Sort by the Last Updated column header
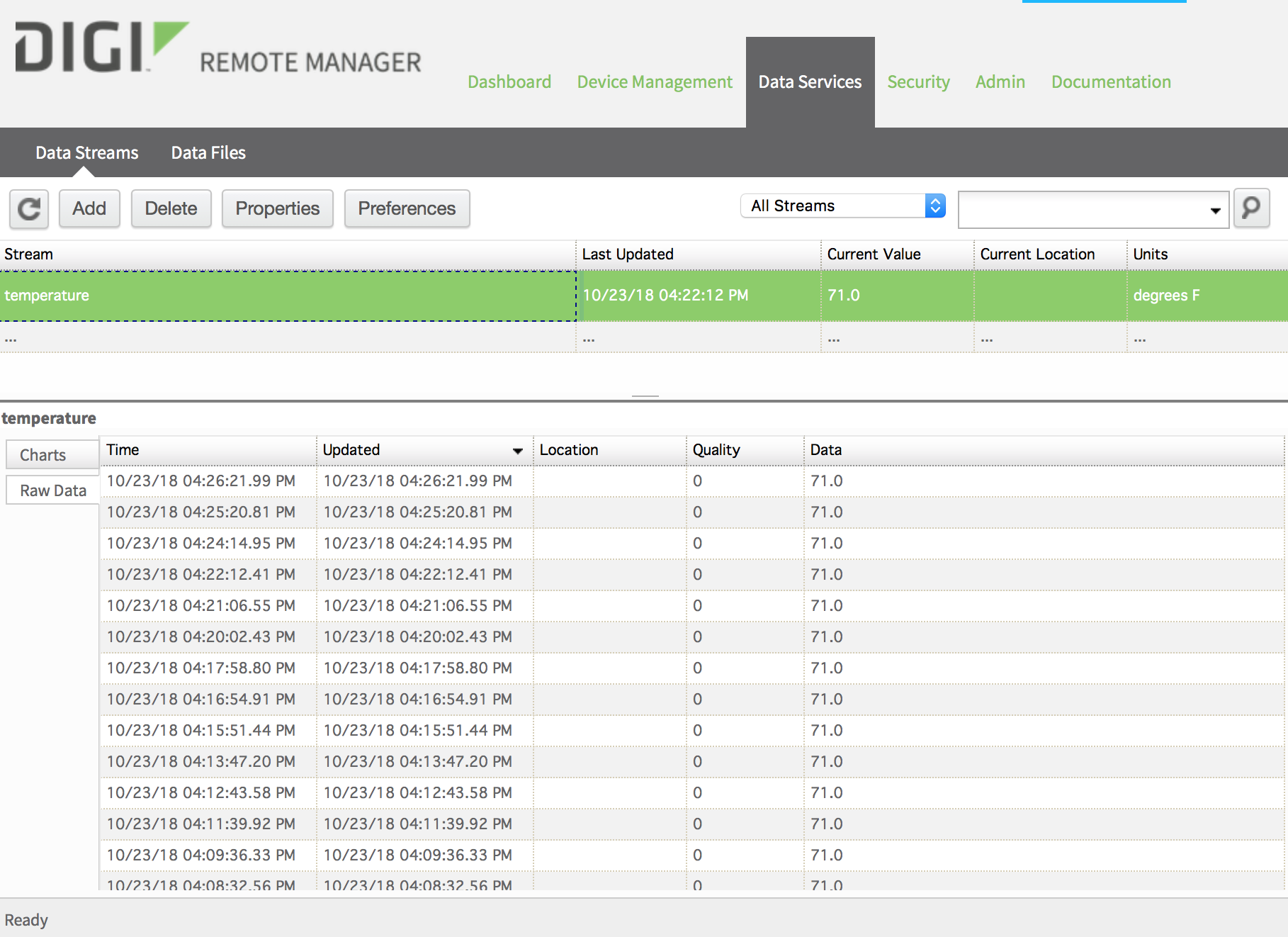The image size is (1288, 937). tap(699, 254)
